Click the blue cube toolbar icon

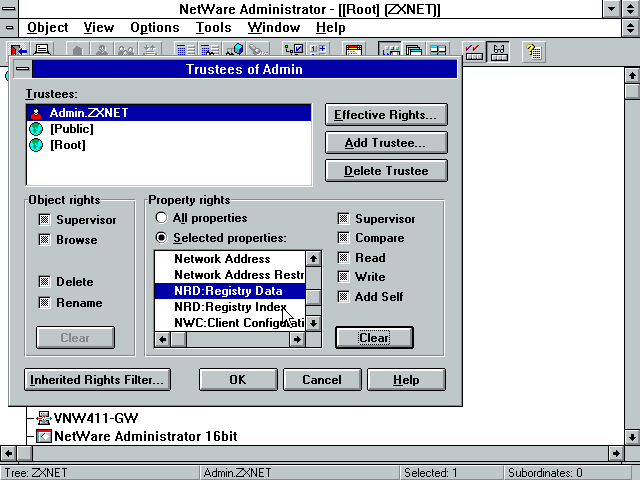[x=235, y=50]
